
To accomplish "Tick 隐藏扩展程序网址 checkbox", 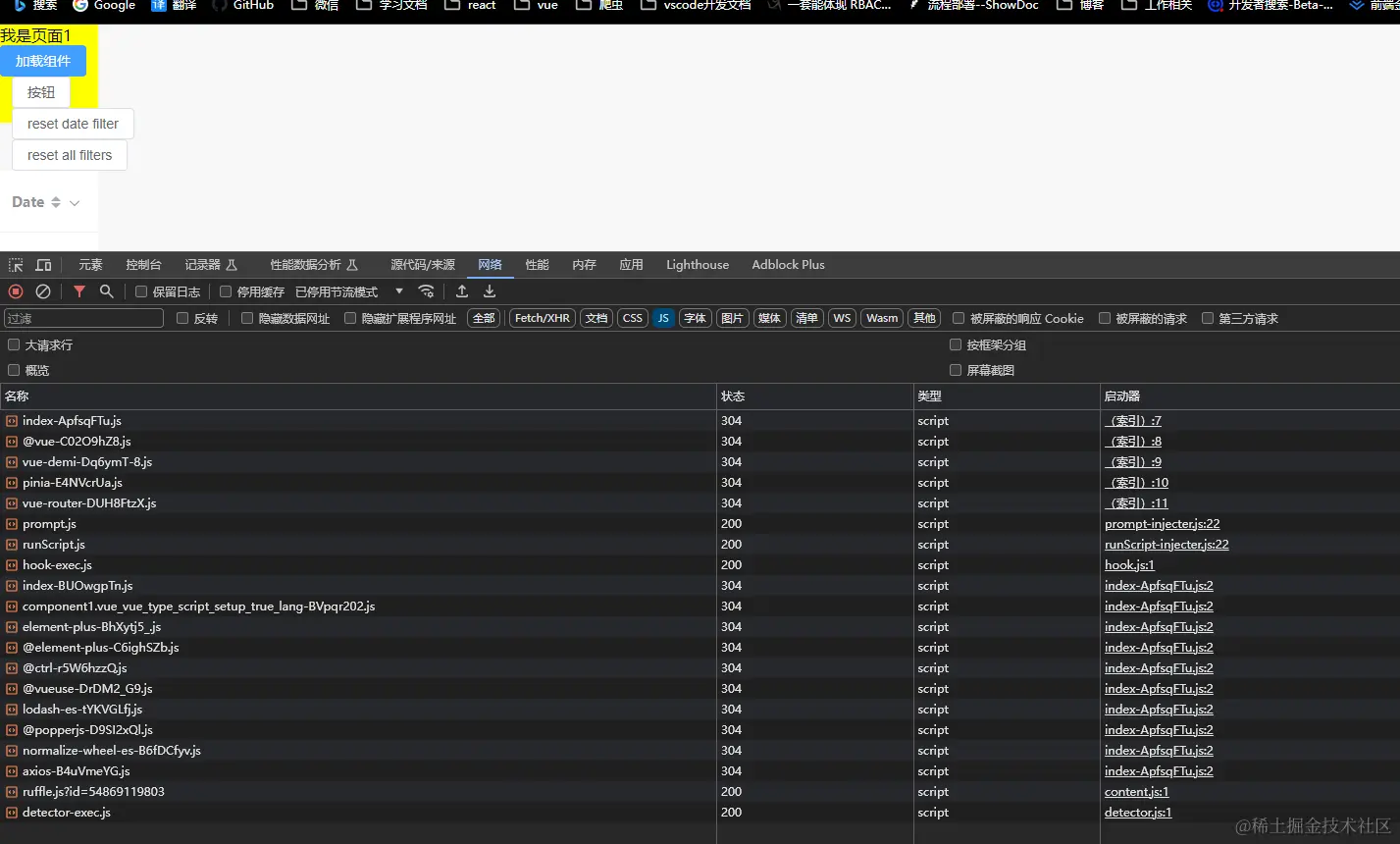I will [x=350, y=318].
